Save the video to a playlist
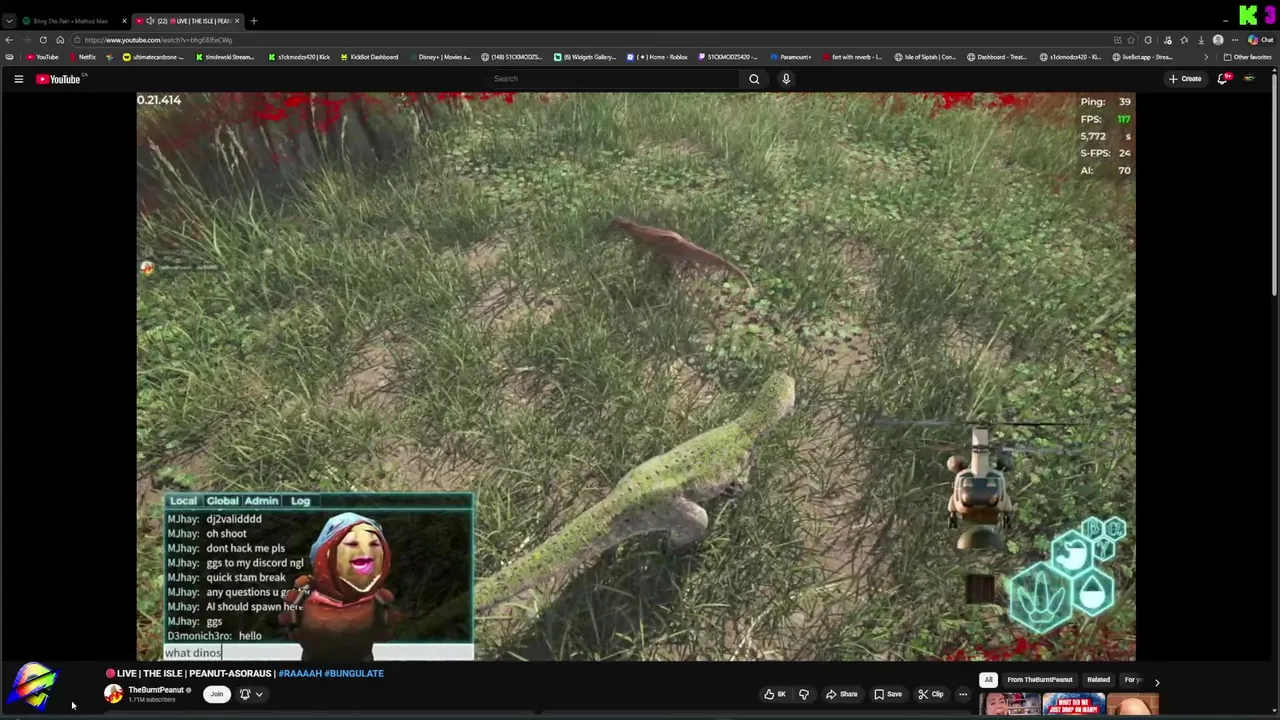Viewport: 1280px width, 720px height. (x=888, y=694)
